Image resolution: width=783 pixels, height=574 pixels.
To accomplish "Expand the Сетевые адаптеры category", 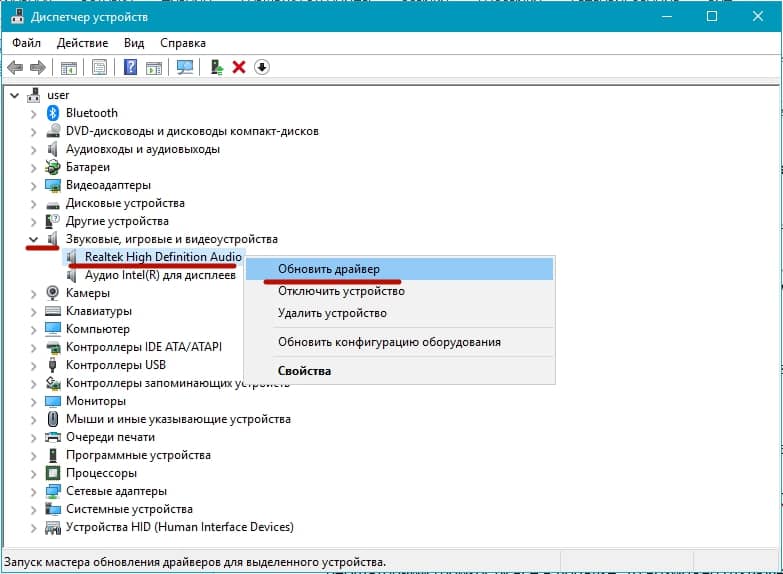I will click(x=33, y=492).
